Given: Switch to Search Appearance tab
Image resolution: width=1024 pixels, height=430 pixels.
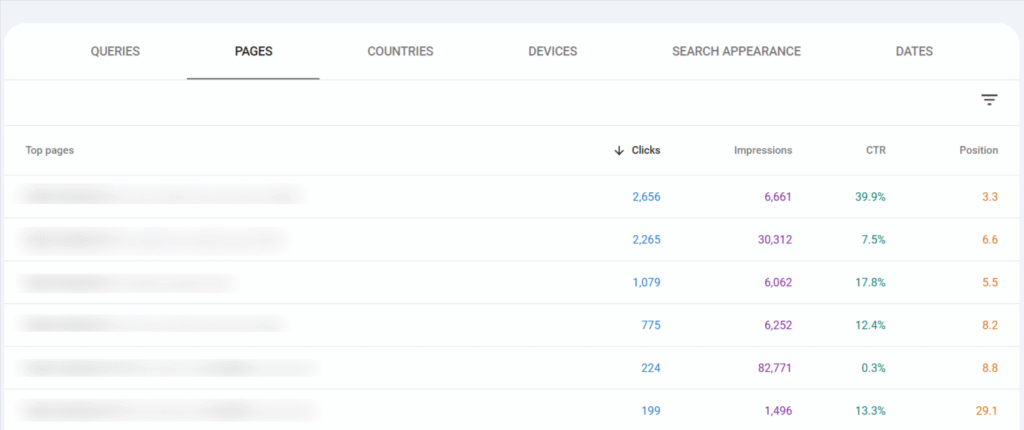Looking at the screenshot, I should [x=736, y=52].
